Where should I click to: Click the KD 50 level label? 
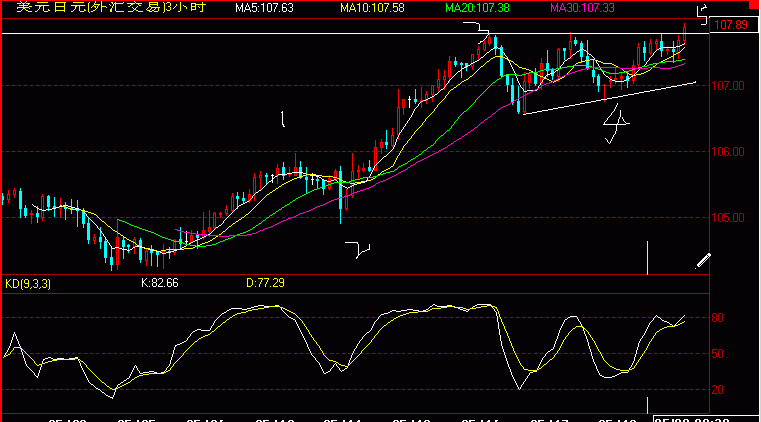point(717,354)
